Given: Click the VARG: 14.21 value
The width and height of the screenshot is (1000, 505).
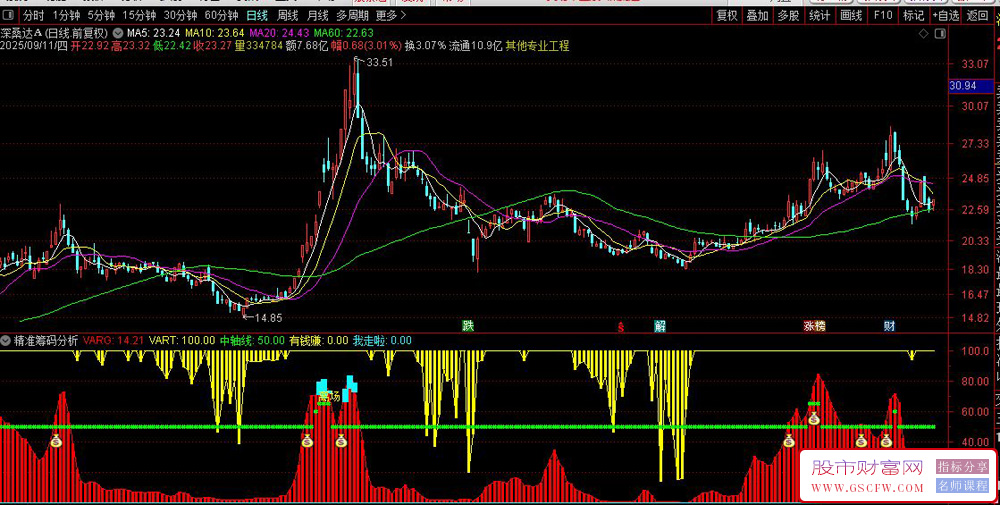Looking at the screenshot, I should 113,340.
